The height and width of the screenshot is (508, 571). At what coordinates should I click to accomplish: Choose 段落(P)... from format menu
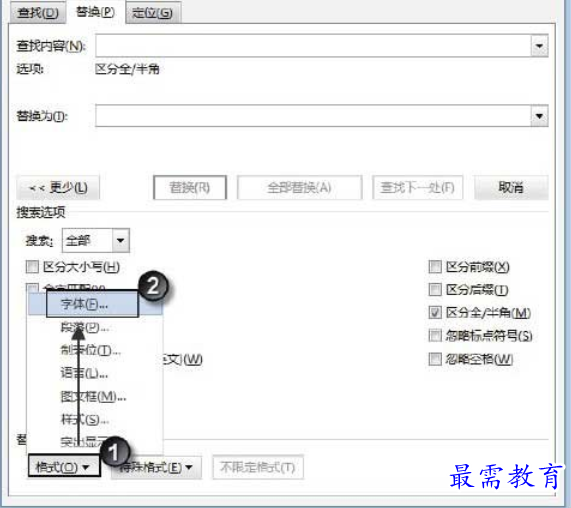tap(95, 327)
